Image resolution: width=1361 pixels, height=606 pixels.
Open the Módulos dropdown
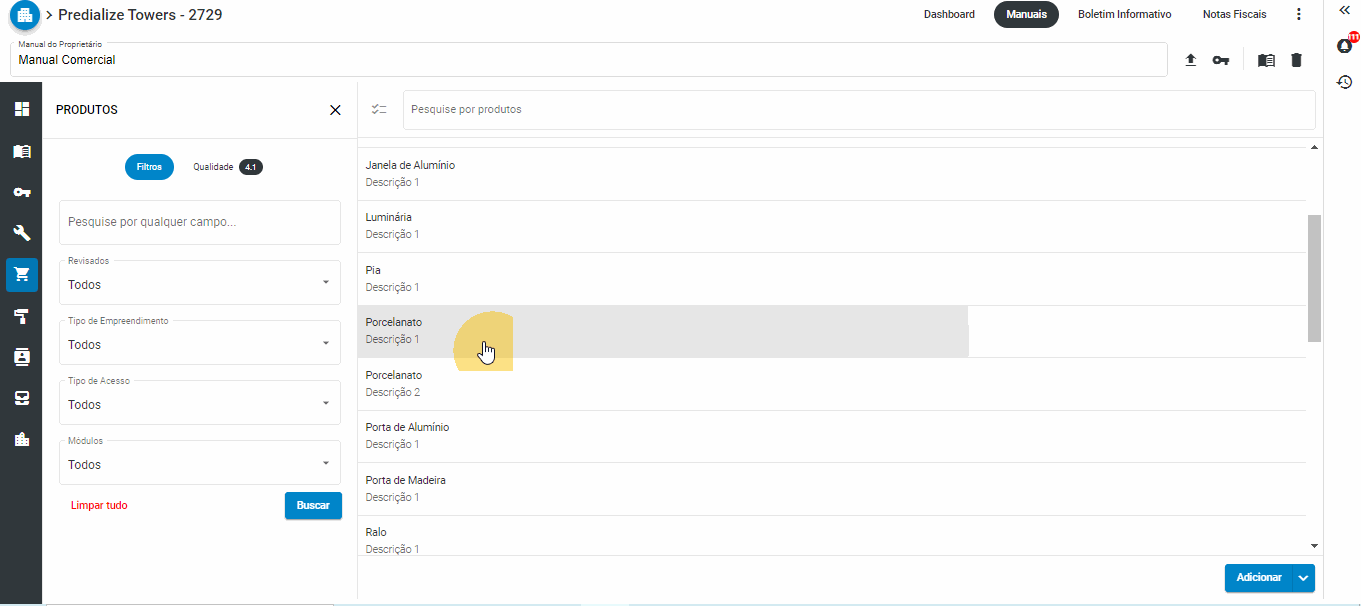coord(199,462)
